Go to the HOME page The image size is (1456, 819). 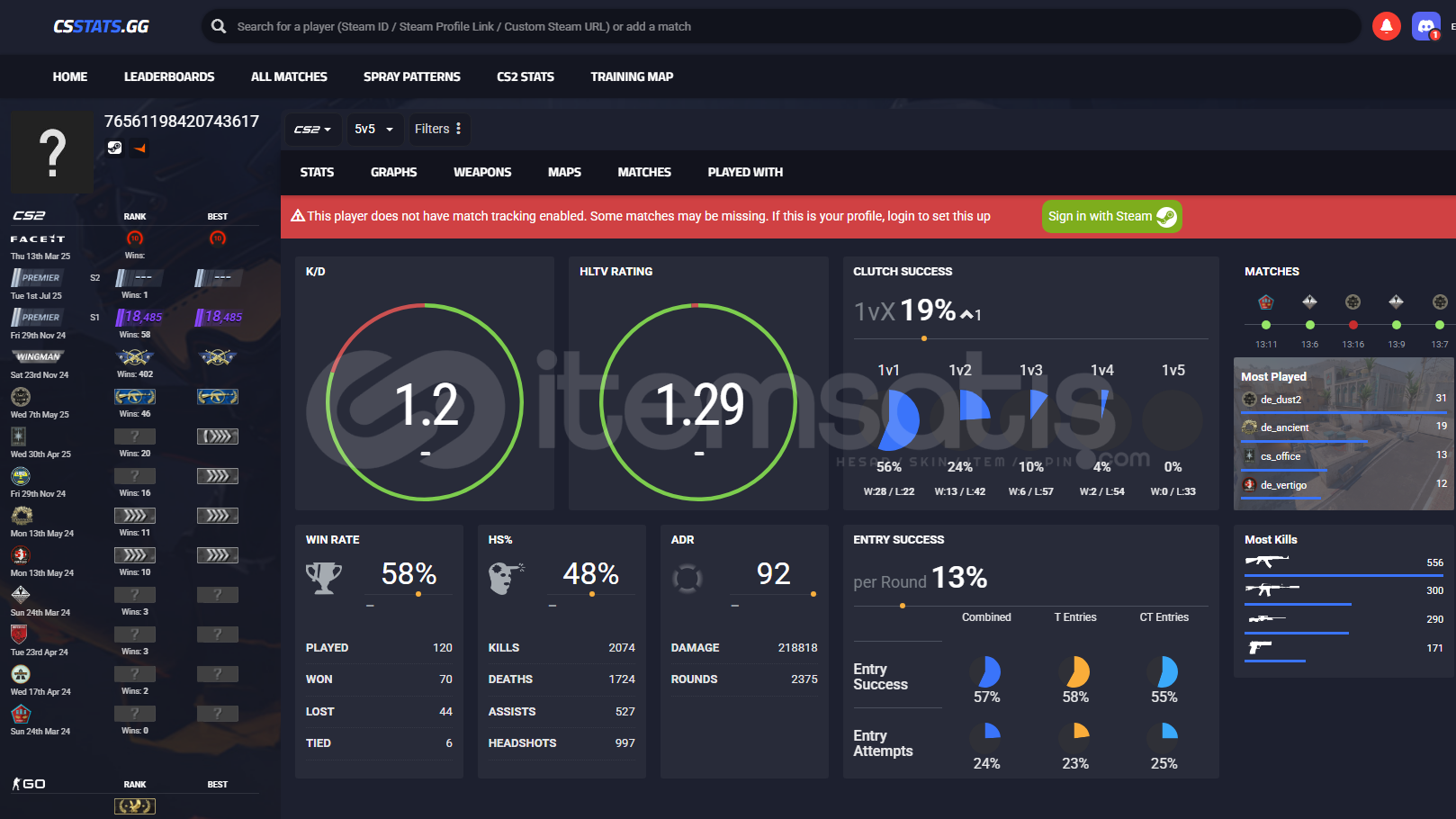pos(70,76)
